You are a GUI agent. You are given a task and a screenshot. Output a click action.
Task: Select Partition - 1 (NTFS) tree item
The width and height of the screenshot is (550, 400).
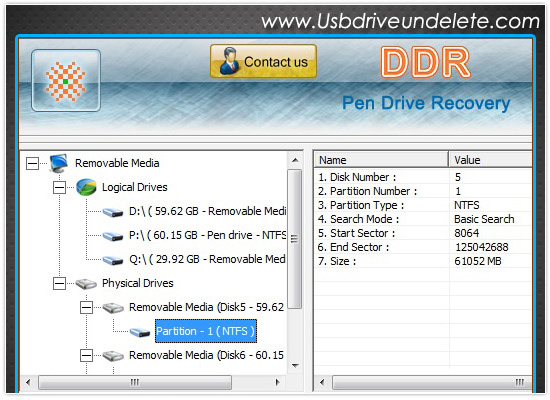[206, 331]
